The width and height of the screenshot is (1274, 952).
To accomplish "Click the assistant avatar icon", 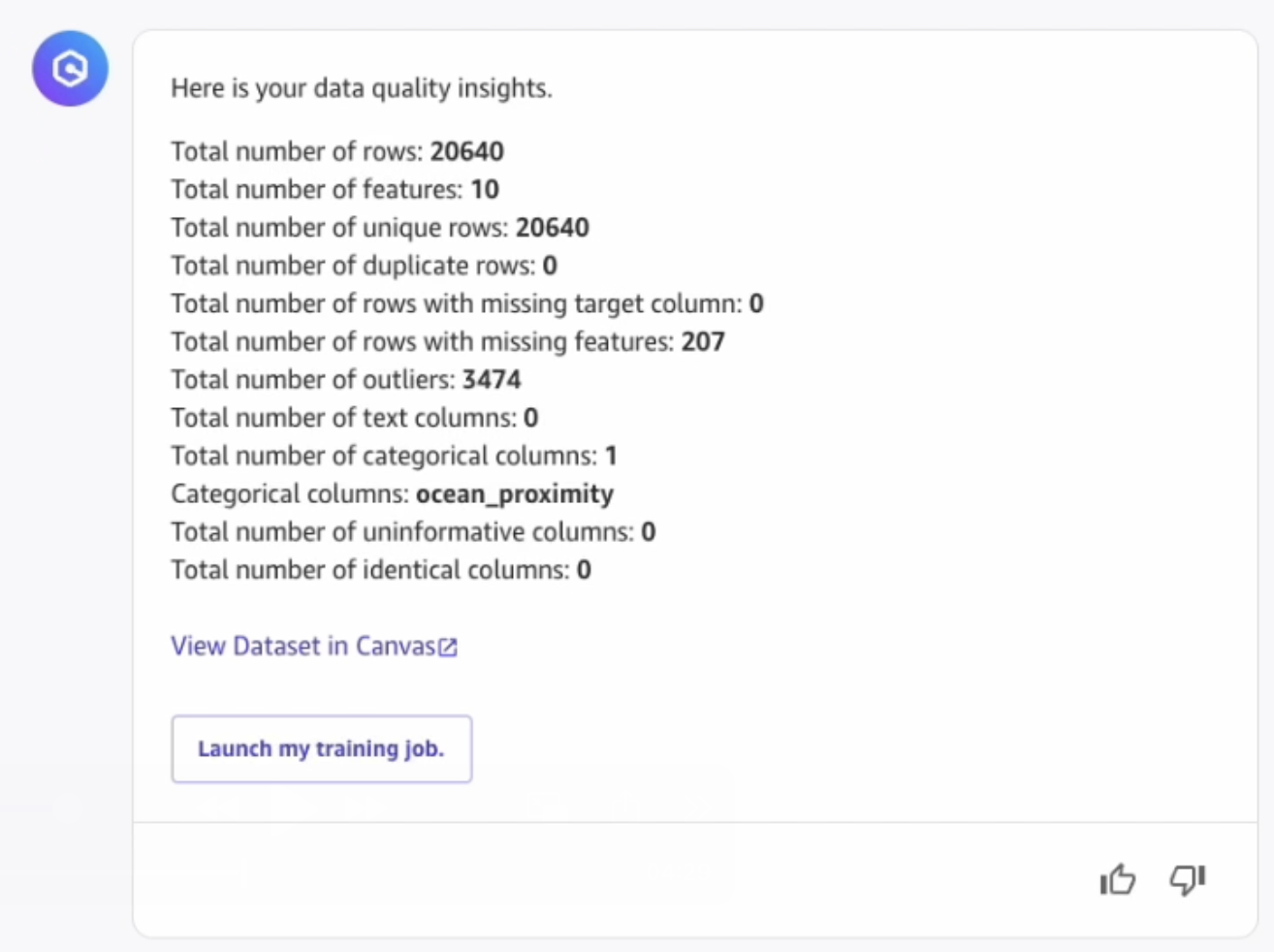I will (70, 69).
